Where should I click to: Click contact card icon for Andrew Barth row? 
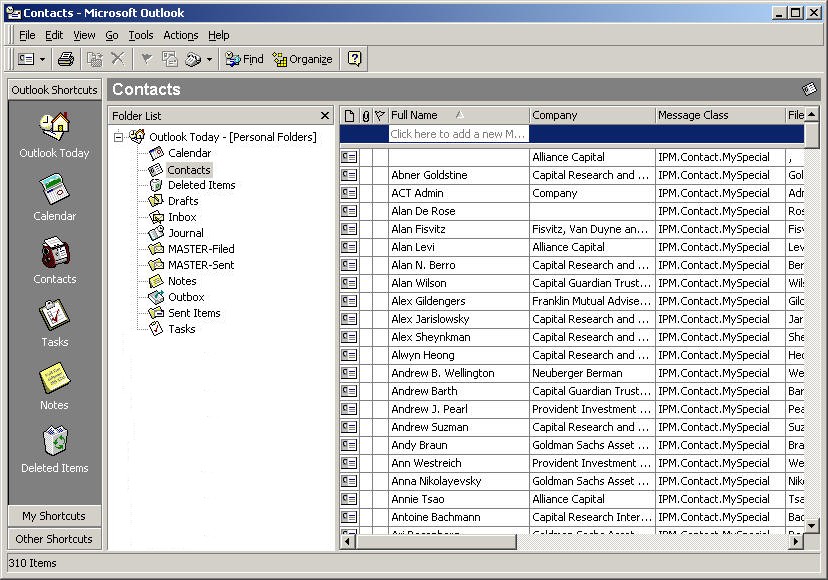[349, 391]
